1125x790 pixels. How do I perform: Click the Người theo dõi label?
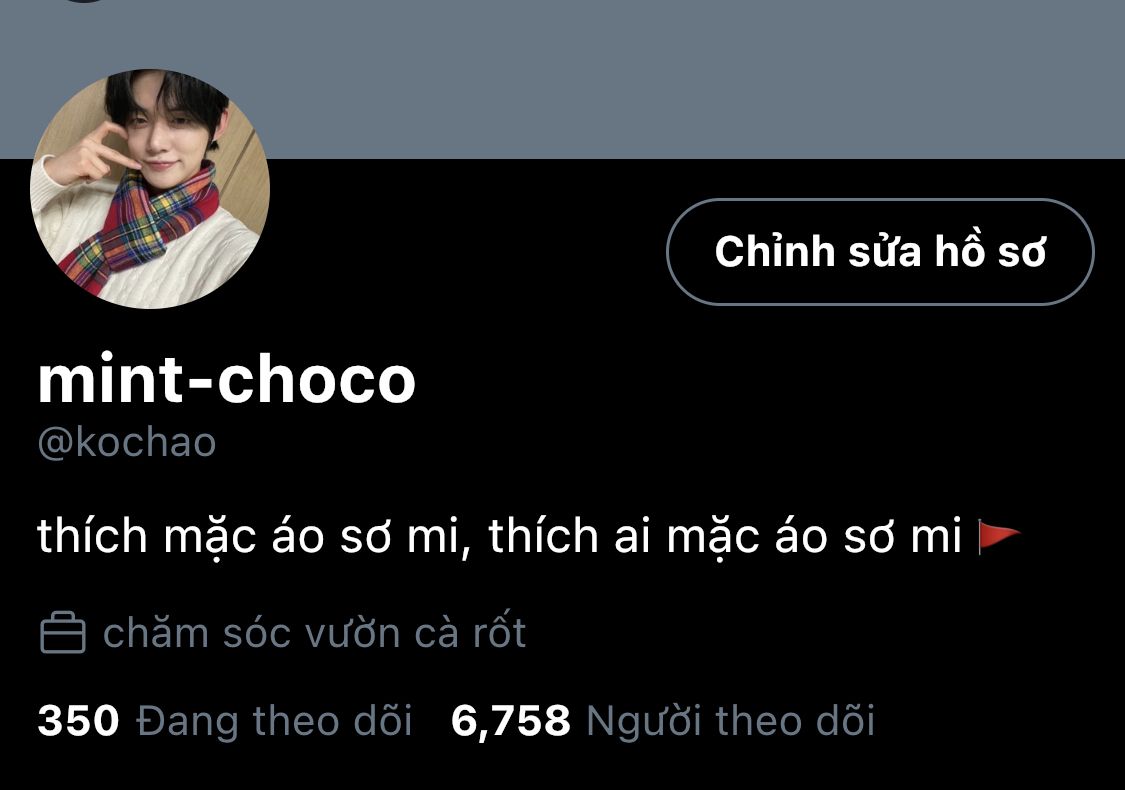click(730, 721)
